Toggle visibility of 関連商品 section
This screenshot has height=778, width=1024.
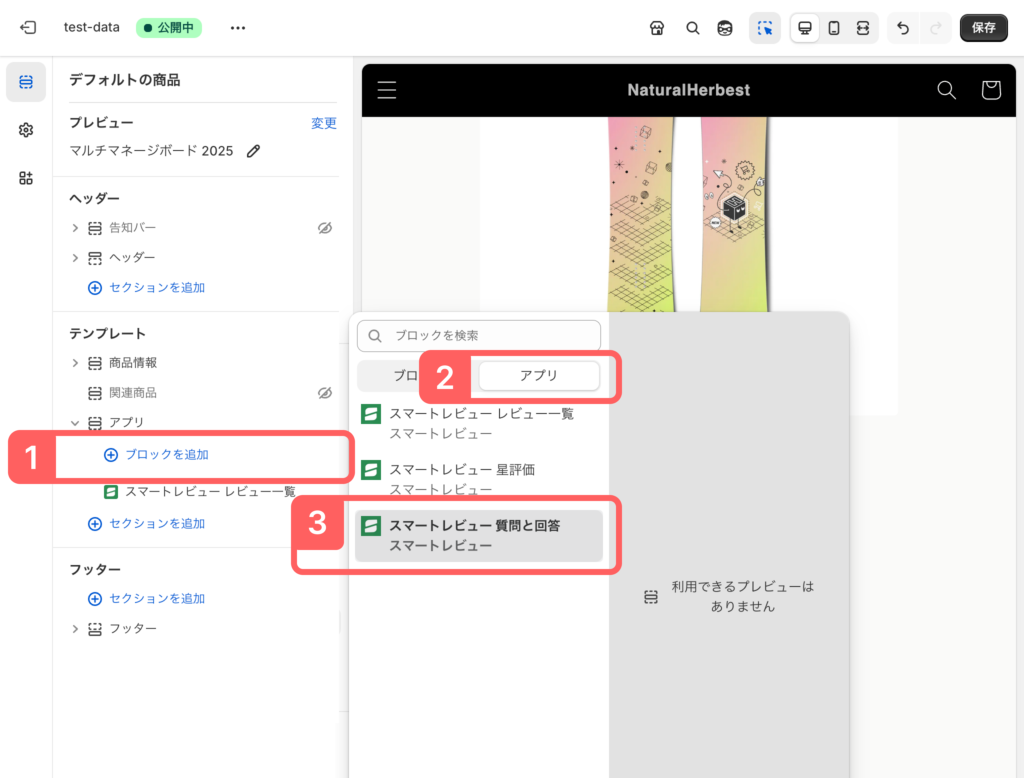point(324,393)
